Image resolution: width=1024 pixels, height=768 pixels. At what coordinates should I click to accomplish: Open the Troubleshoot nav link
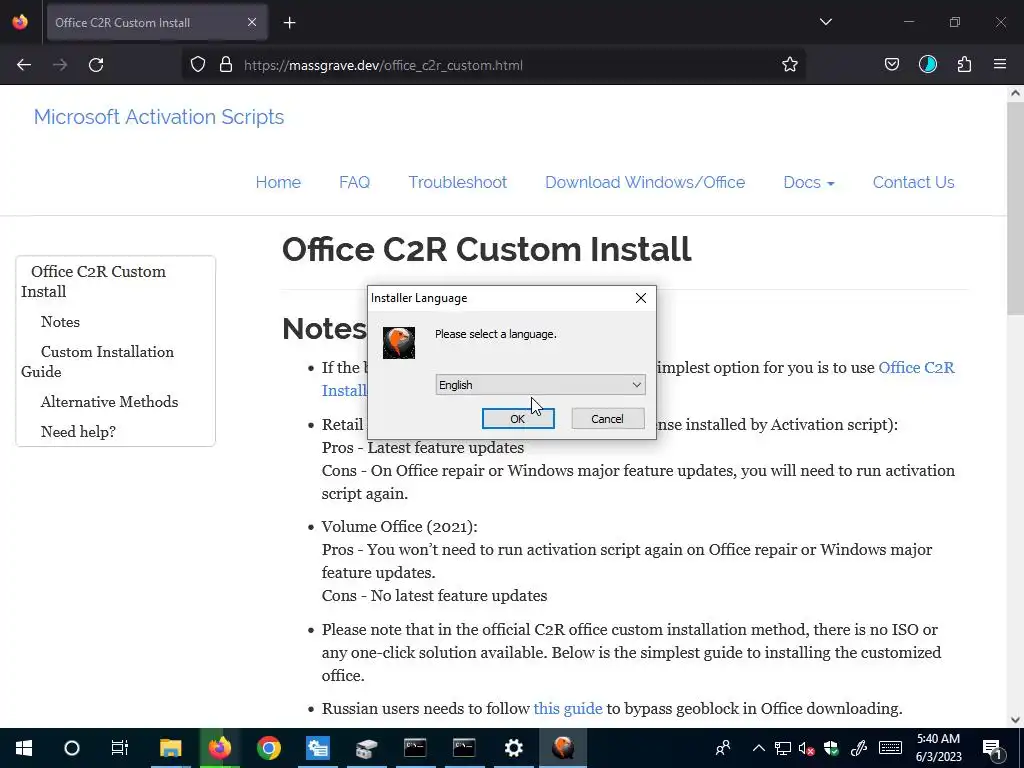click(x=458, y=182)
